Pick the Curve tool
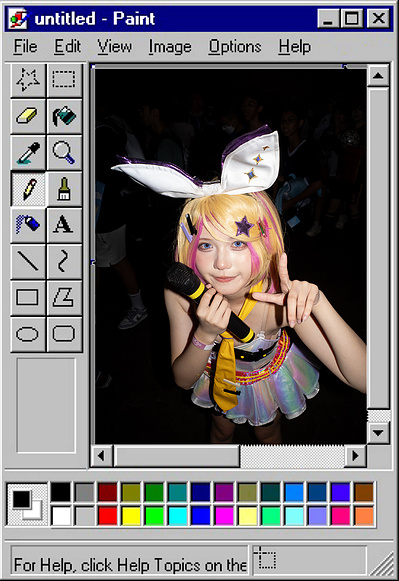The image size is (399, 581). click(x=64, y=262)
